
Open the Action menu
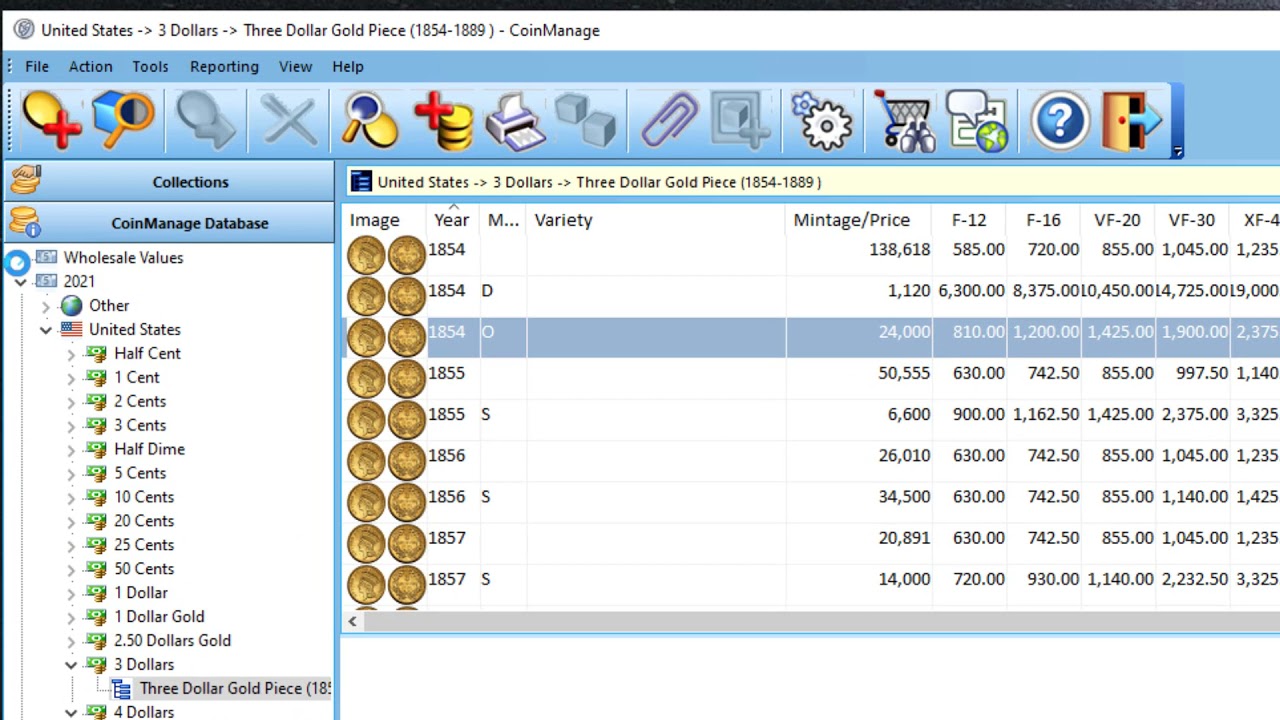point(90,66)
